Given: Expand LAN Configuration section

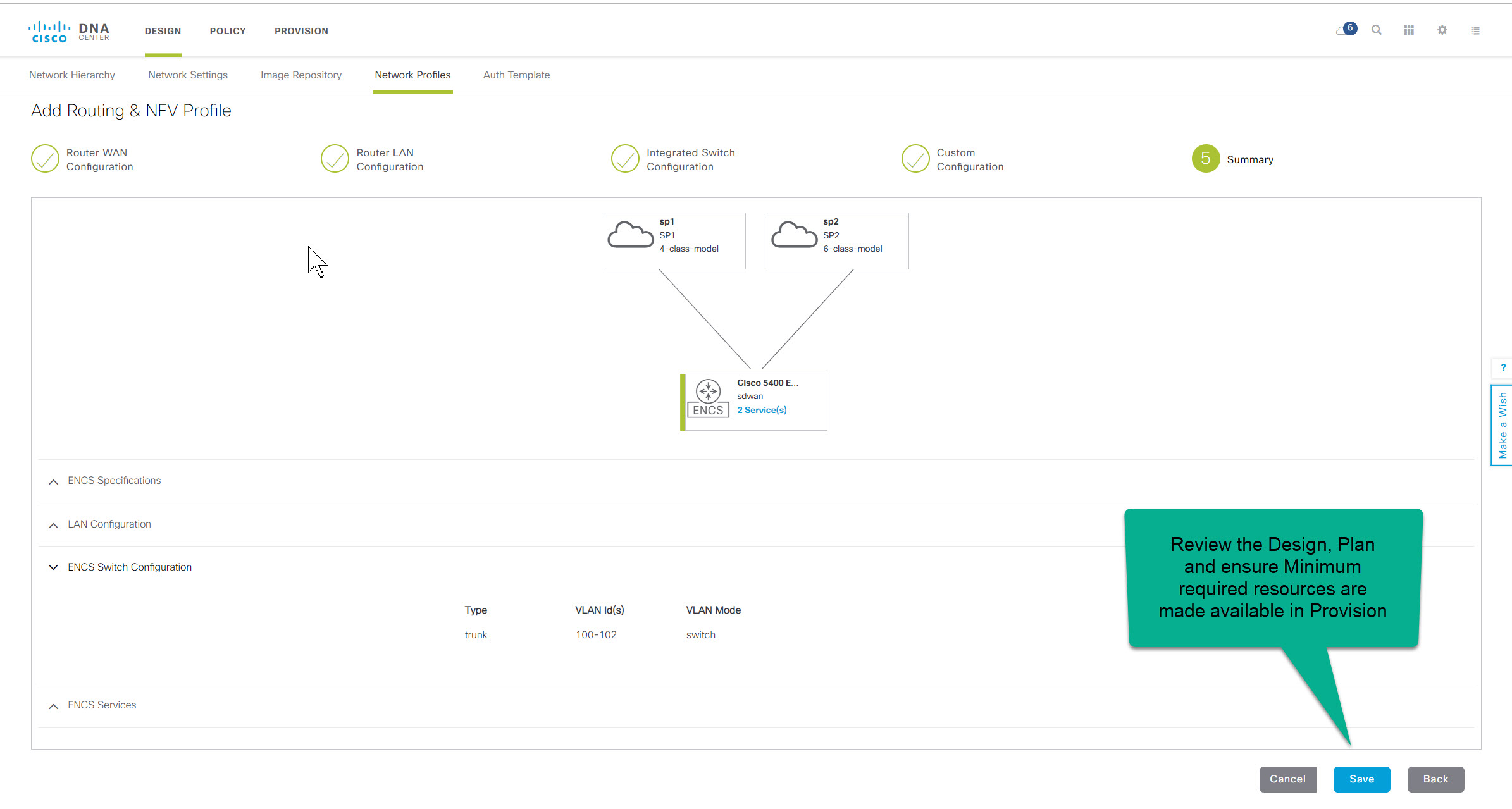Looking at the screenshot, I should tap(54, 525).
